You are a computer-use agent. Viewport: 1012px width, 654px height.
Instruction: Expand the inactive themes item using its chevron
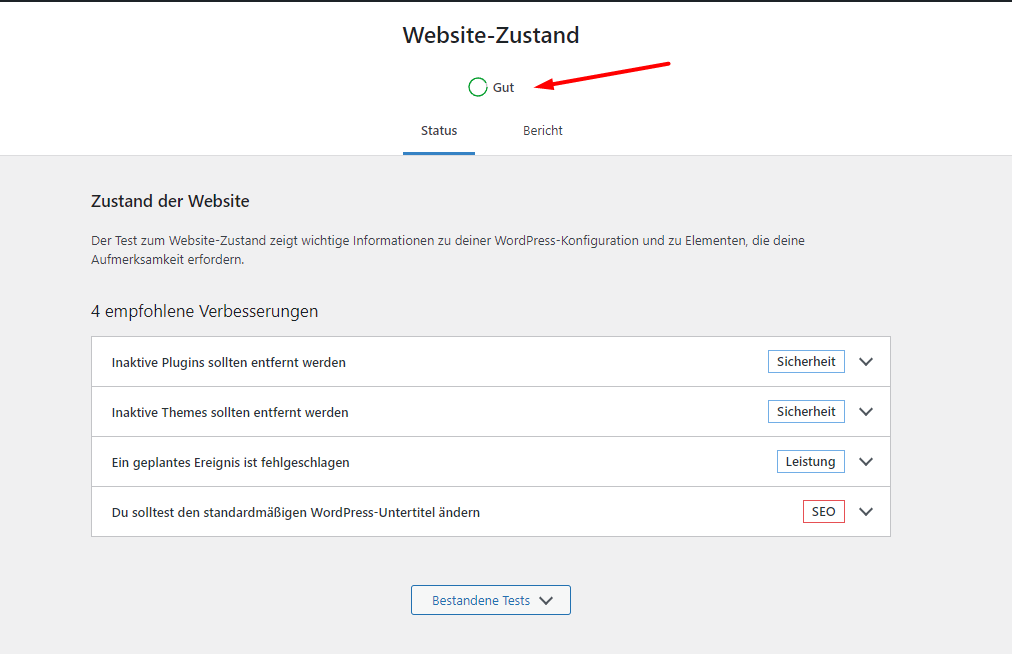point(866,412)
